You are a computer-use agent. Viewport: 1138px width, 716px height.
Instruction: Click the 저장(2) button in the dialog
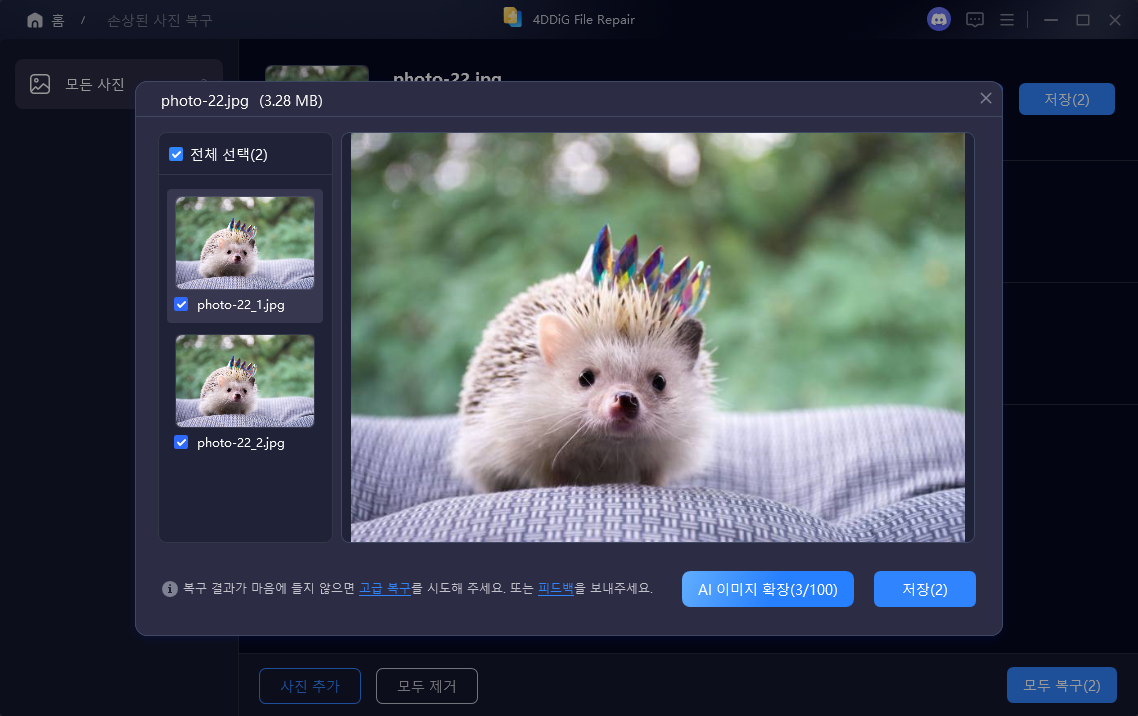(x=925, y=589)
